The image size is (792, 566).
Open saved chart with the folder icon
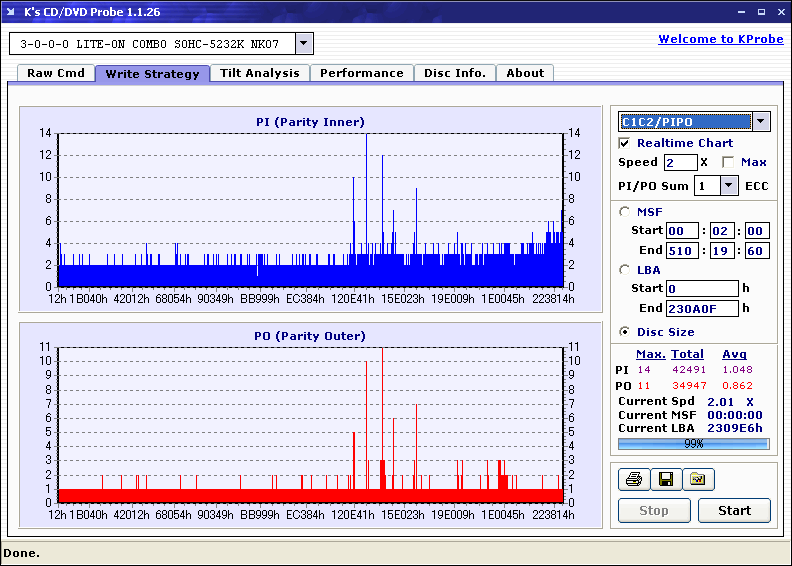698,480
